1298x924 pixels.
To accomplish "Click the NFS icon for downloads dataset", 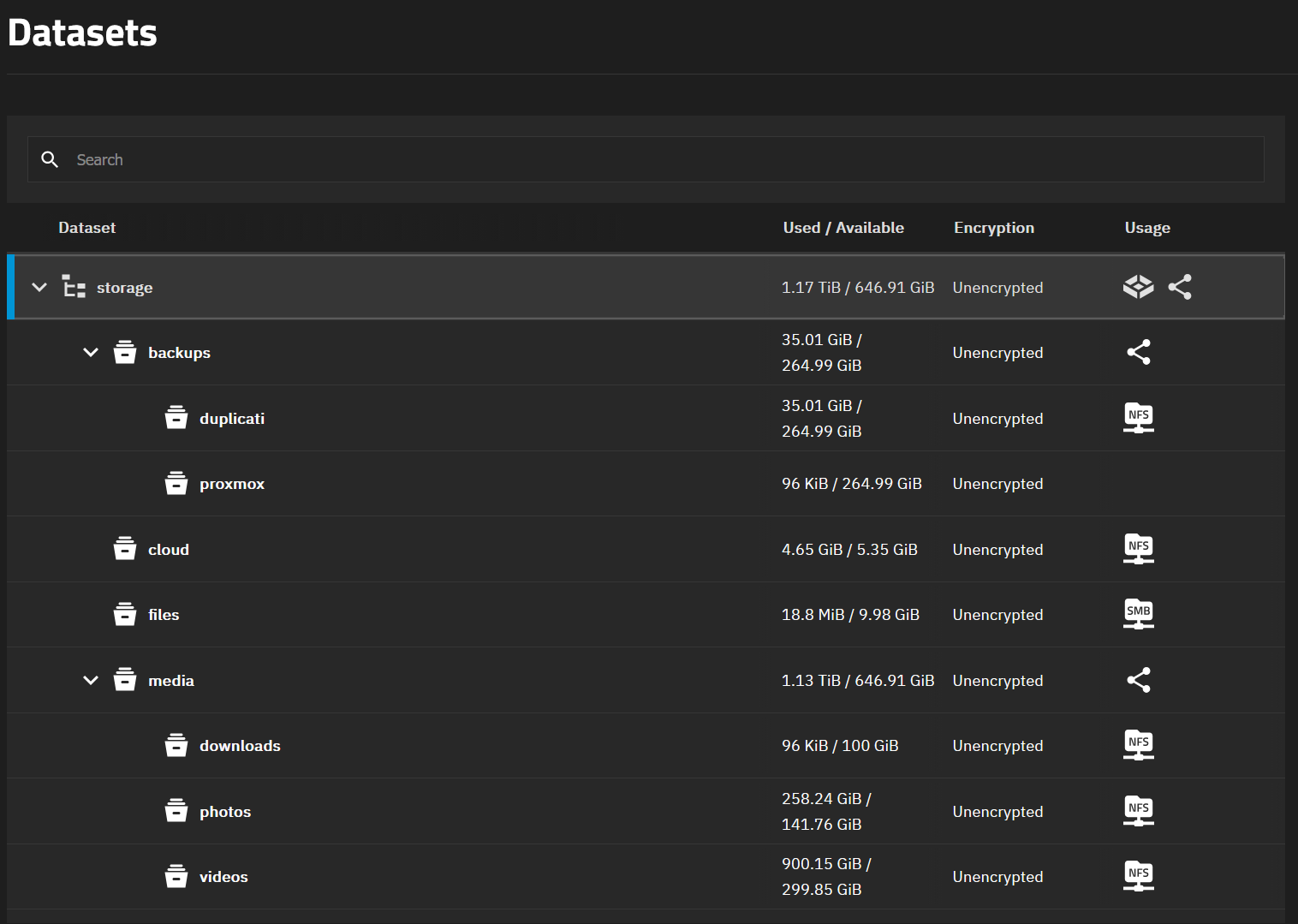I will click(x=1138, y=745).
